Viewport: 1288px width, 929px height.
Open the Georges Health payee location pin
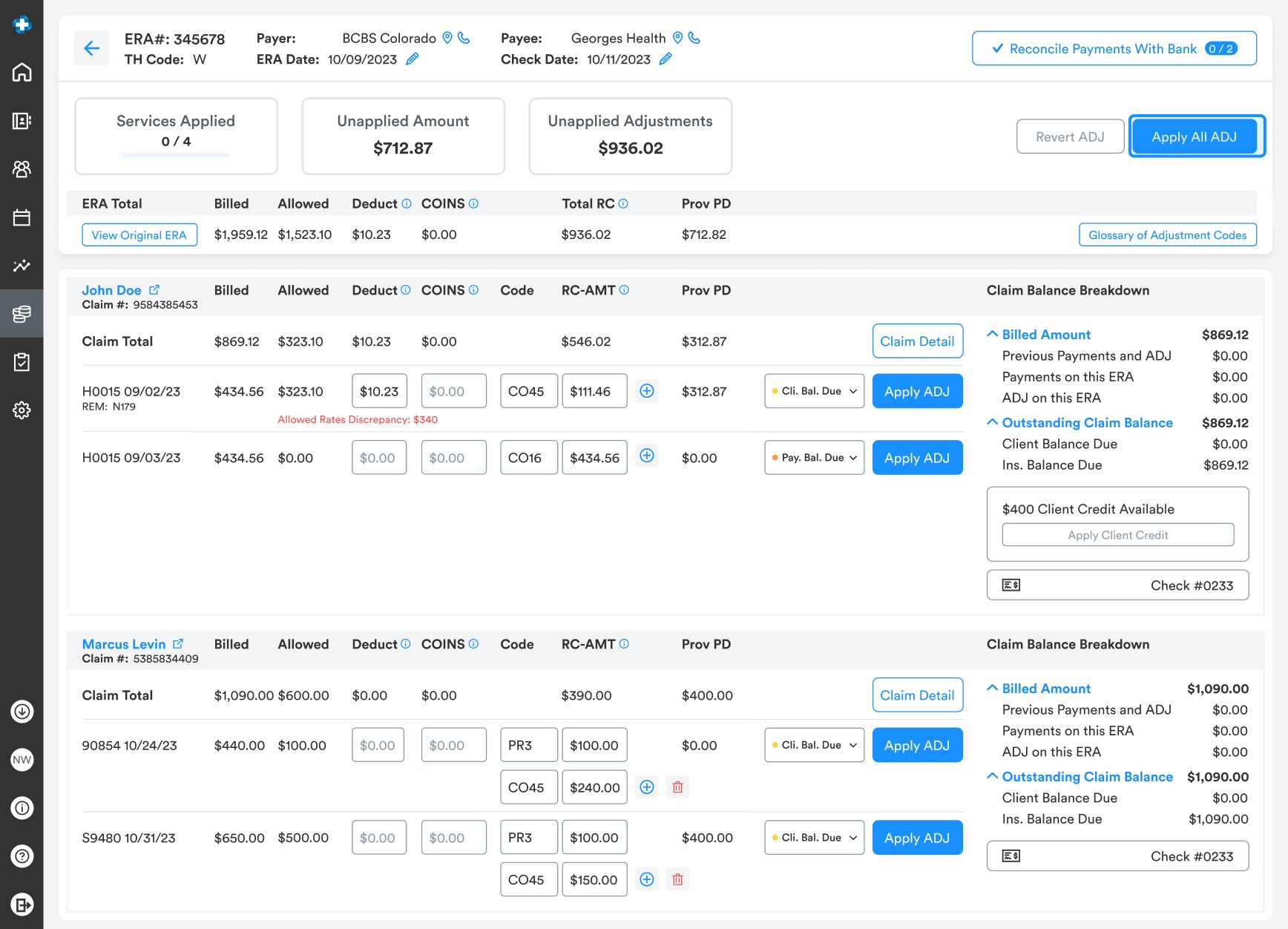click(x=677, y=38)
